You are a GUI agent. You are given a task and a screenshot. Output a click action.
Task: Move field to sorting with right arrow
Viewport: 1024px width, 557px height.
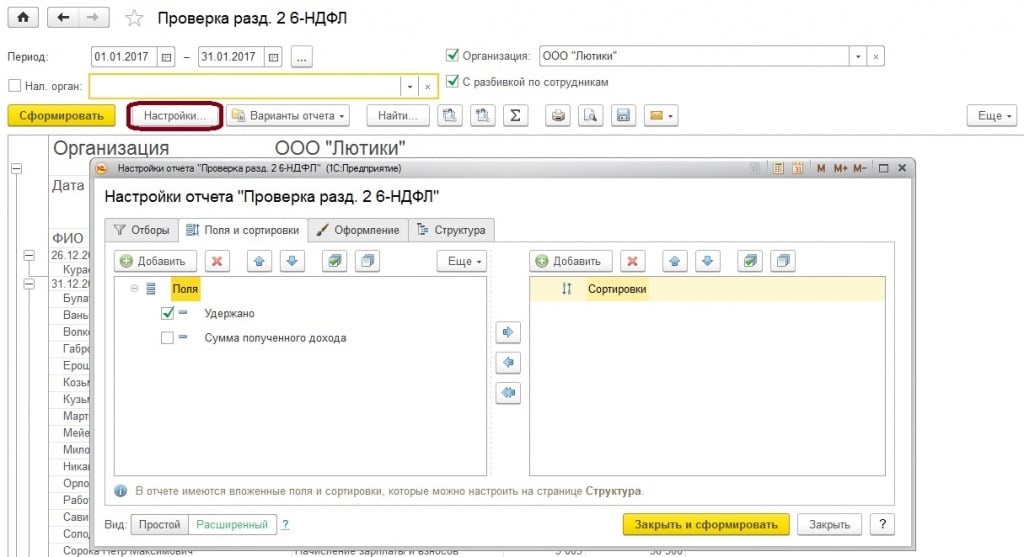pos(509,331)
